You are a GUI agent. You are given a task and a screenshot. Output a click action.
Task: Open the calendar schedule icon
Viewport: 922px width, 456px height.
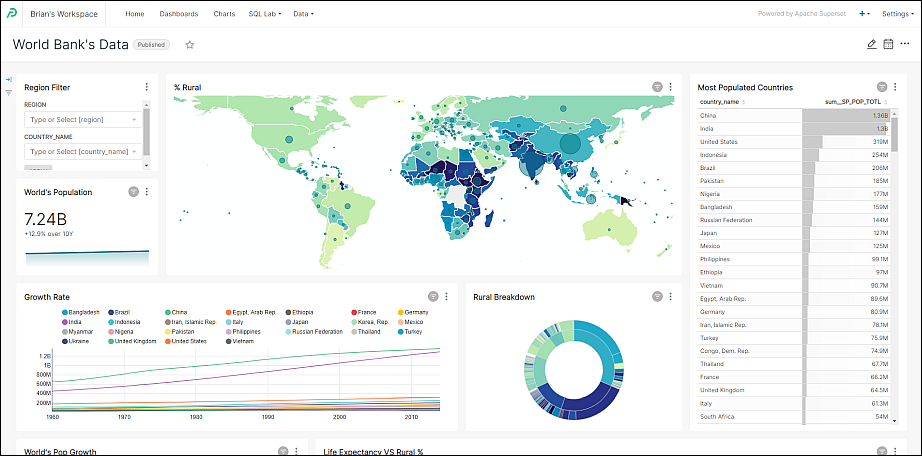[888, 44]
